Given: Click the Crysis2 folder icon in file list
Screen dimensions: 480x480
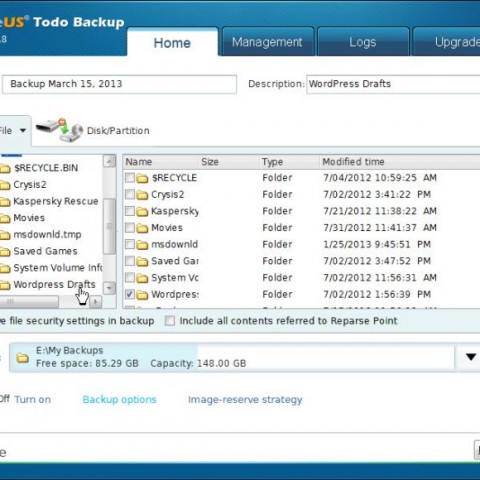Looking at the screenshot, I should pyautogui.click(x=142, y=195).
